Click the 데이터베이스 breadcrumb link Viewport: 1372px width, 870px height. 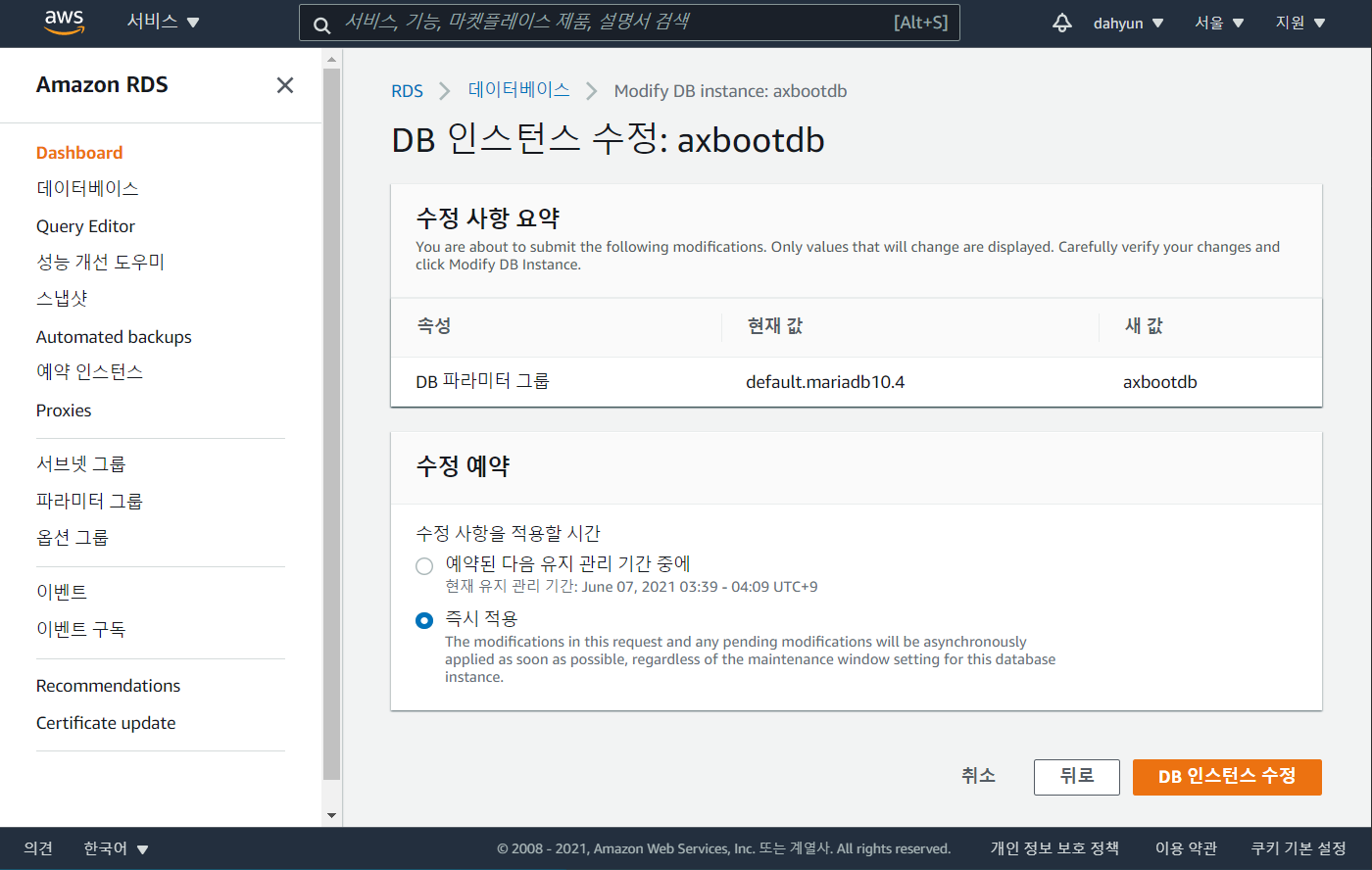click(518, 90)
